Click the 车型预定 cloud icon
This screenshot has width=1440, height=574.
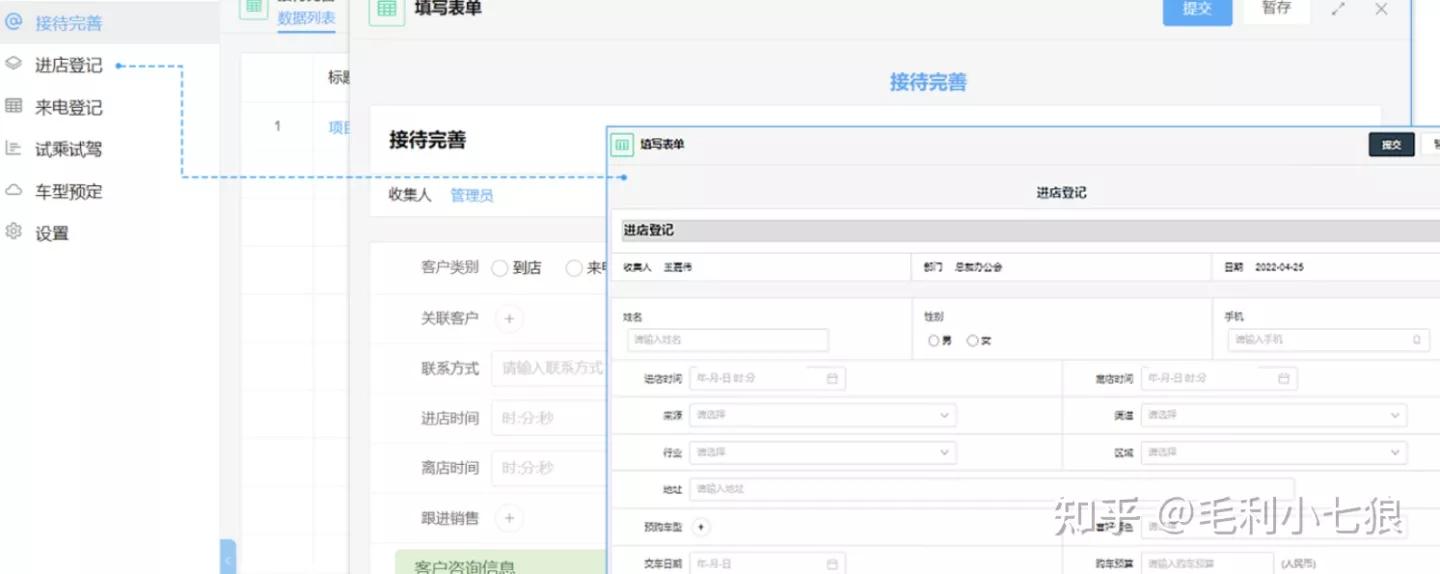(13, 190)
